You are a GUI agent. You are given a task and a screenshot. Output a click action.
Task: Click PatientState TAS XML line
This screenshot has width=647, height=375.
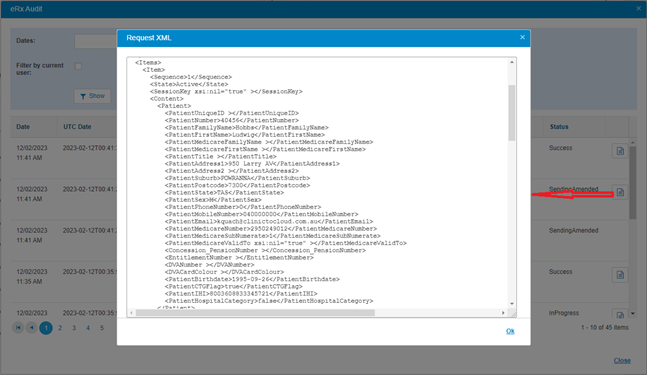(x=224, y=192)
